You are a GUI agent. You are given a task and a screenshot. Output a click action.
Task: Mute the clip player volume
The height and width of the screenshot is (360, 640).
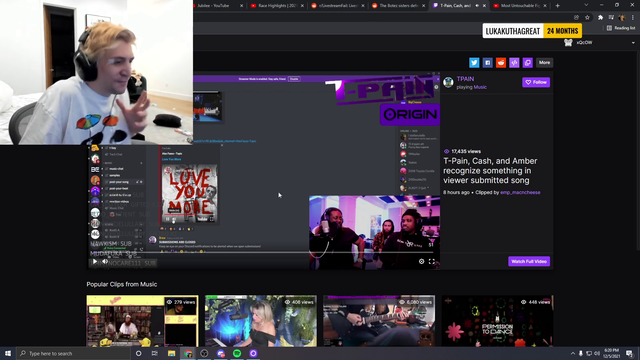(105, 261)
